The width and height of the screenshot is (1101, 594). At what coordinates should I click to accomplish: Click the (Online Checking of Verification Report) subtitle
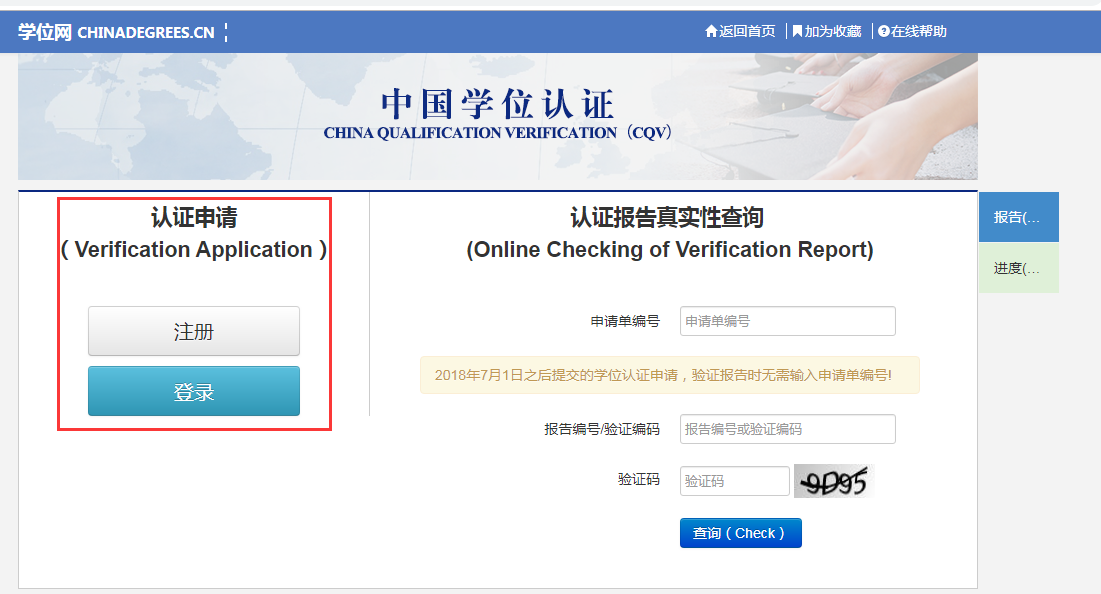coord(670,249)
